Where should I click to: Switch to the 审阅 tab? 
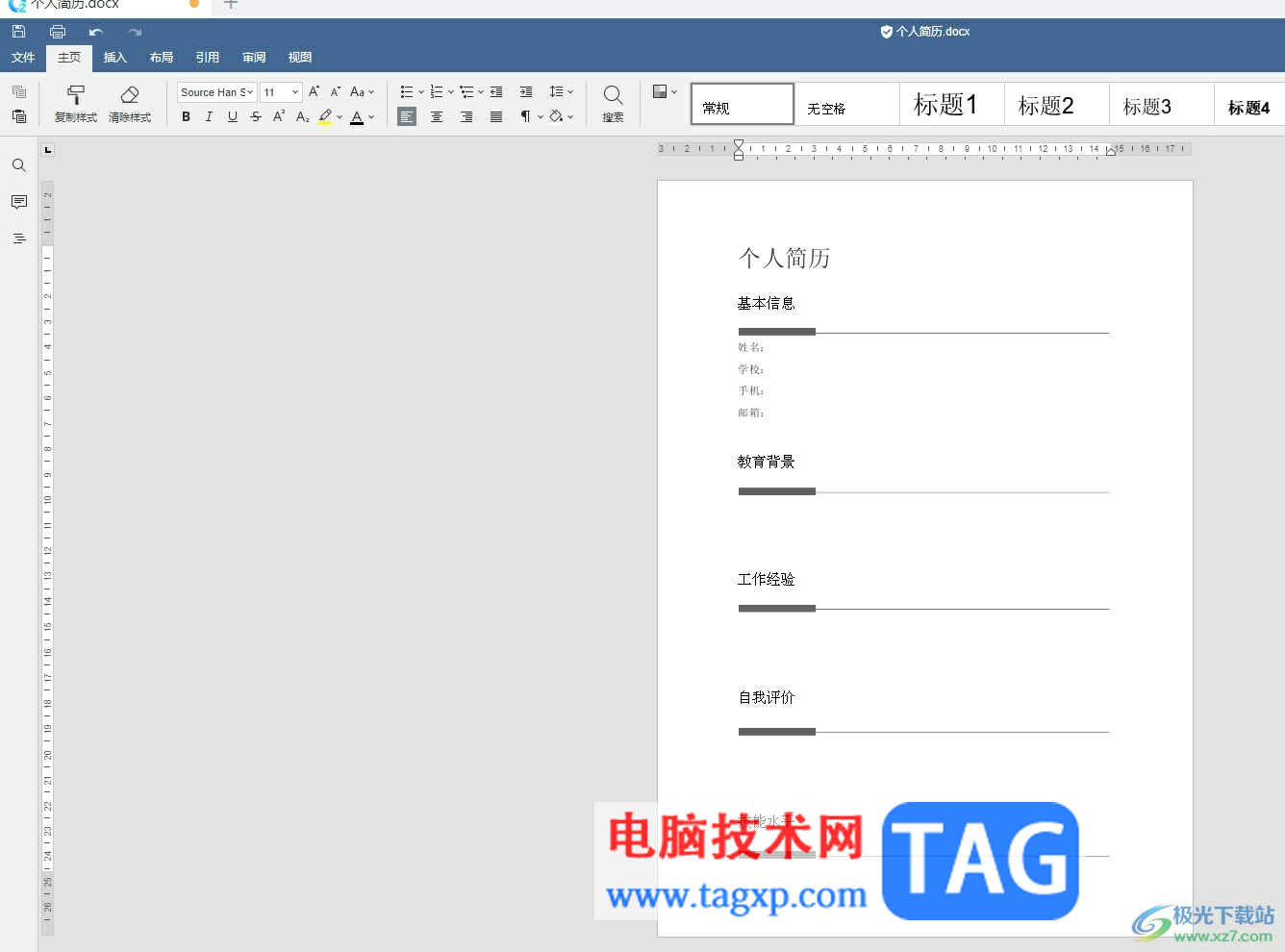tap(254, 58)
